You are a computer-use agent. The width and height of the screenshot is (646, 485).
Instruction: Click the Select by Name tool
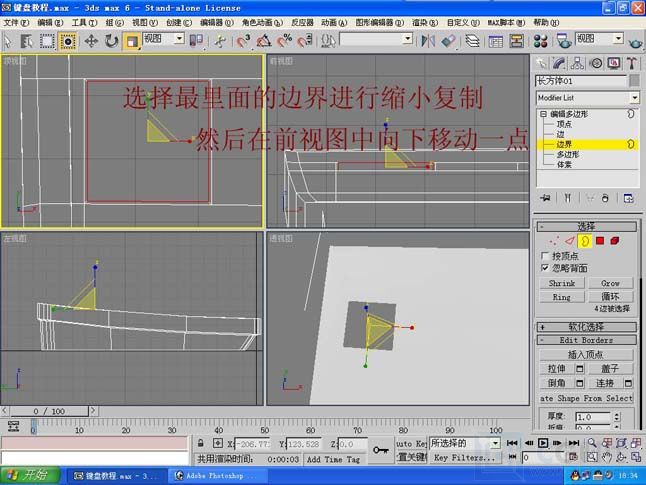pyautogui.click(x=26, y=41)
